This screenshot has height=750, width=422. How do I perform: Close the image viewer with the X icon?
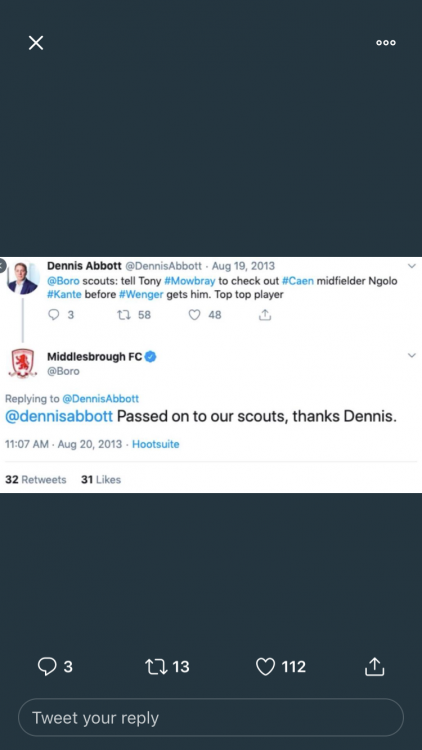pos(36,43)
